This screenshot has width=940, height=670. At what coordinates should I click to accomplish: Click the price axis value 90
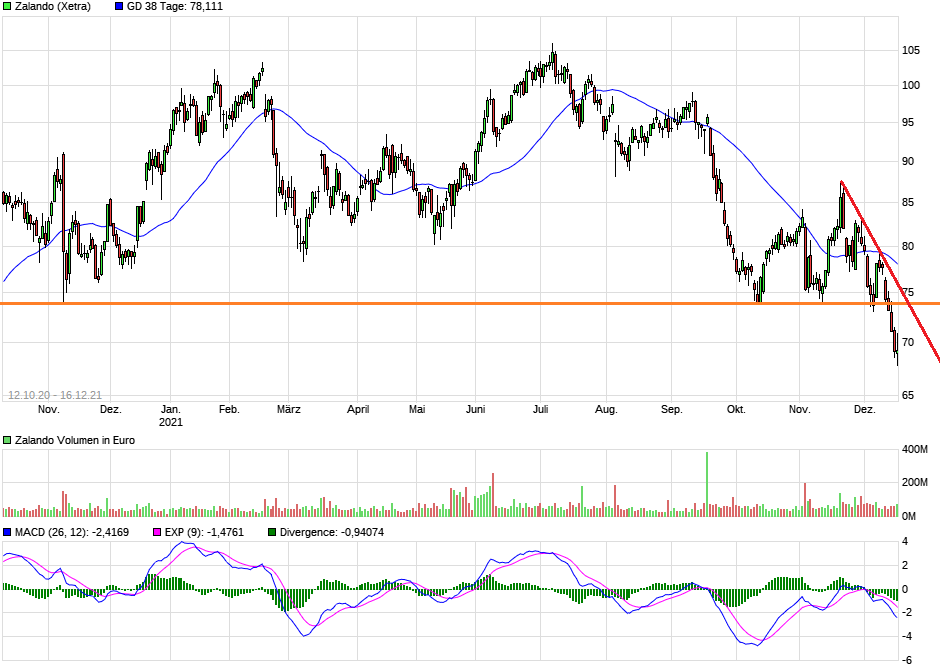tap(909, 162)
